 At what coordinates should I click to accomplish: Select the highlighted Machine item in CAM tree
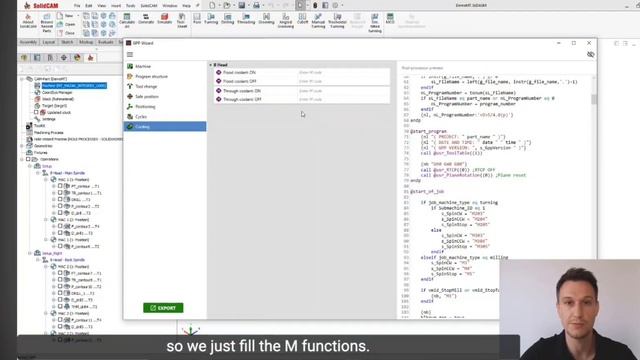point(74,86)
